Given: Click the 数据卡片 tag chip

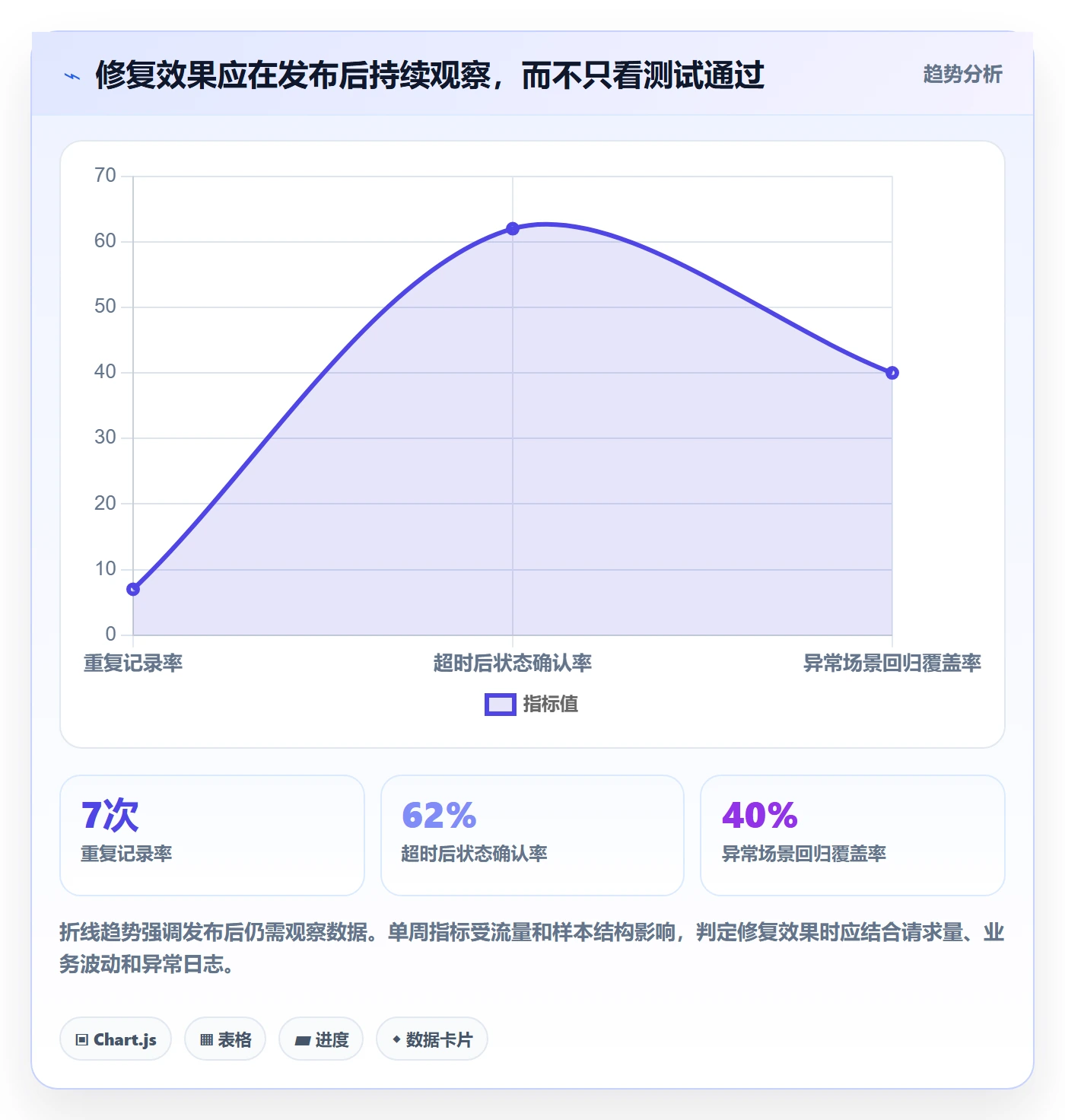Looking at the screenshot, I should (x=432, y=1039).
